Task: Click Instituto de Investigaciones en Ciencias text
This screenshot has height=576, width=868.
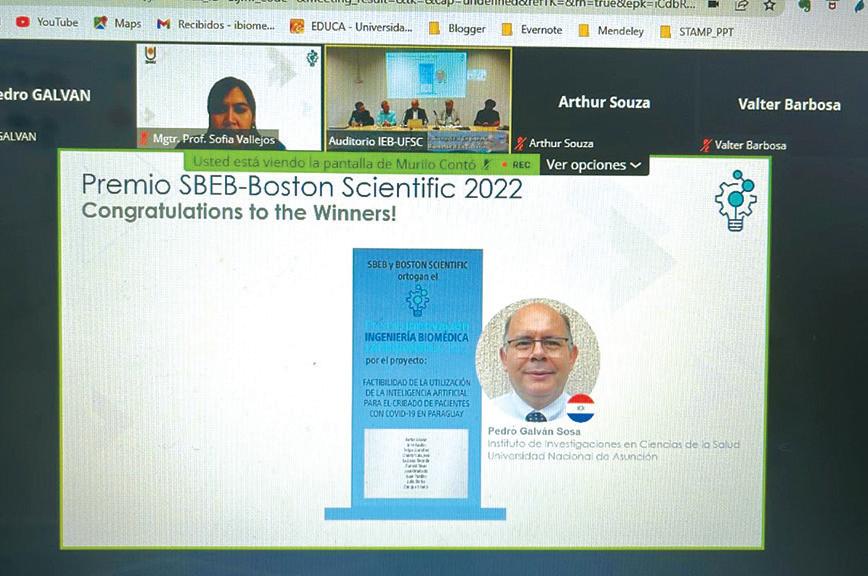Action: [613, 444]
